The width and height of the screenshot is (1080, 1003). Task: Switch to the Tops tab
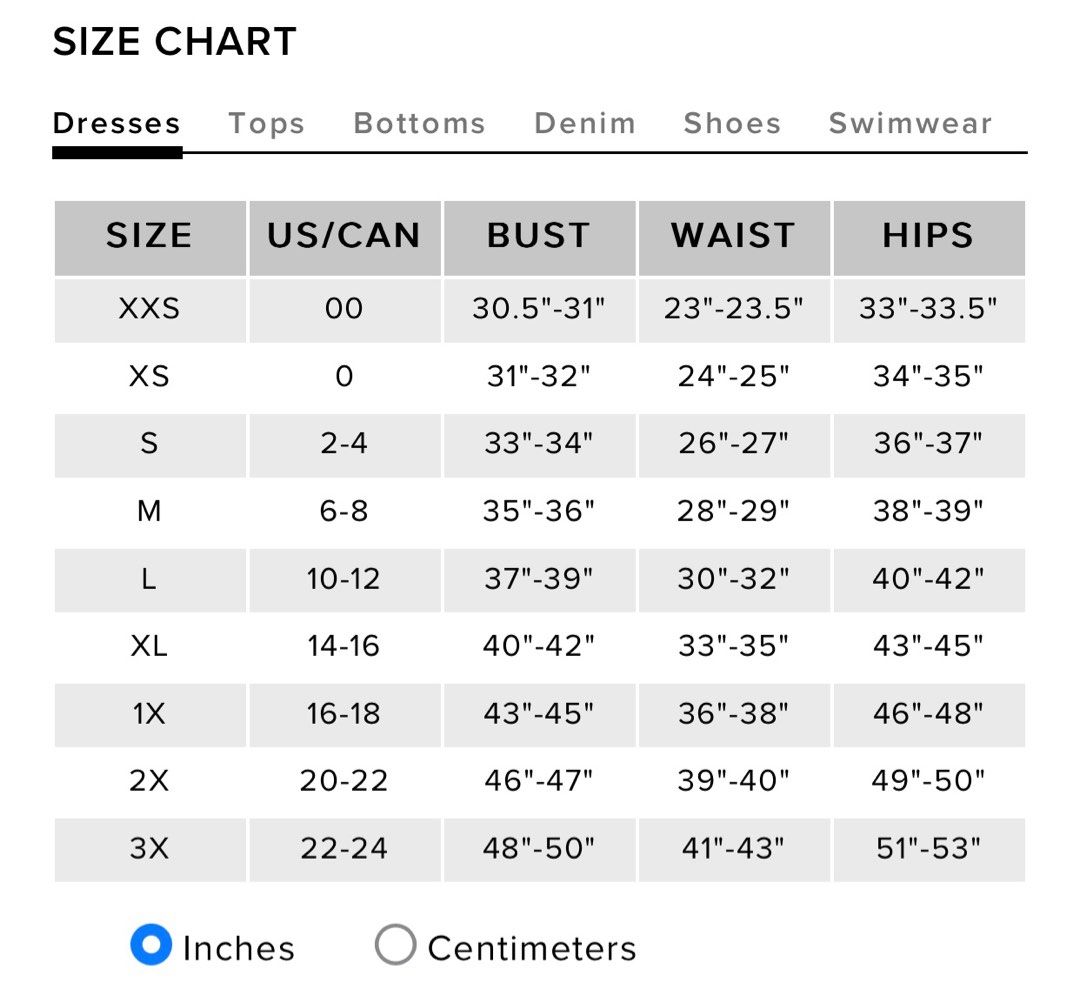(267, 124)
